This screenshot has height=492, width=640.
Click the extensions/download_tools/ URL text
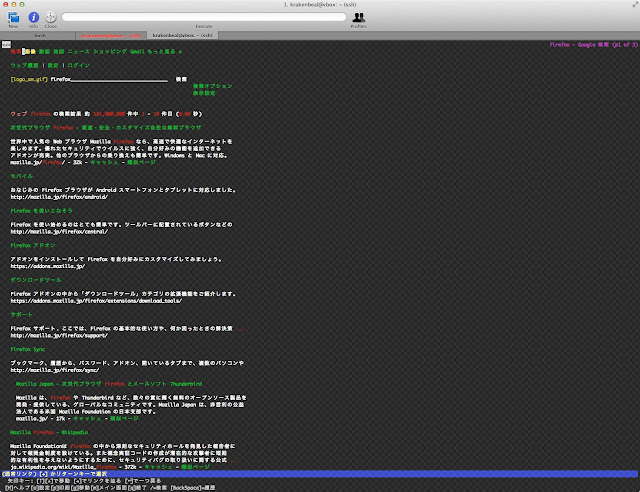96,301
